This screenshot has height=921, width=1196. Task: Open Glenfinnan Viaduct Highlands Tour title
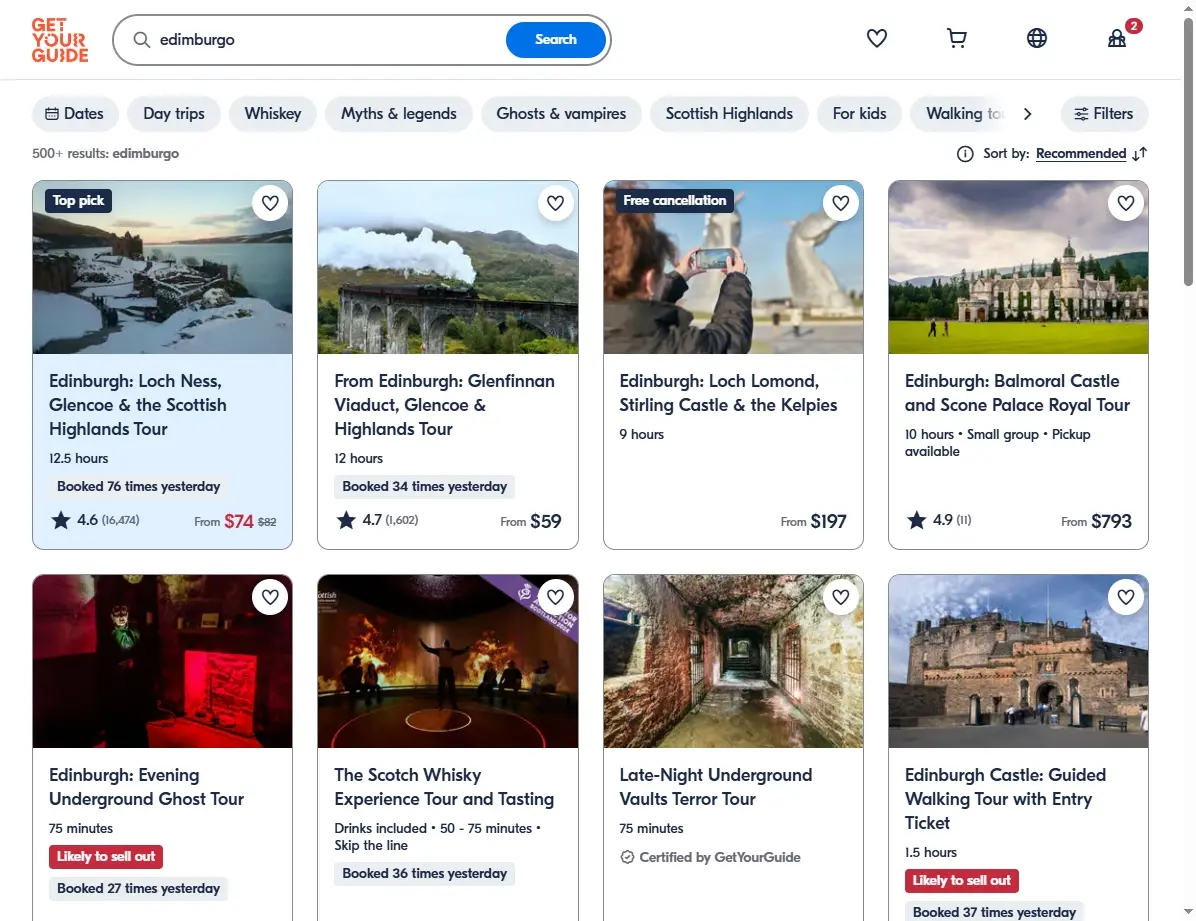[445, 405]
